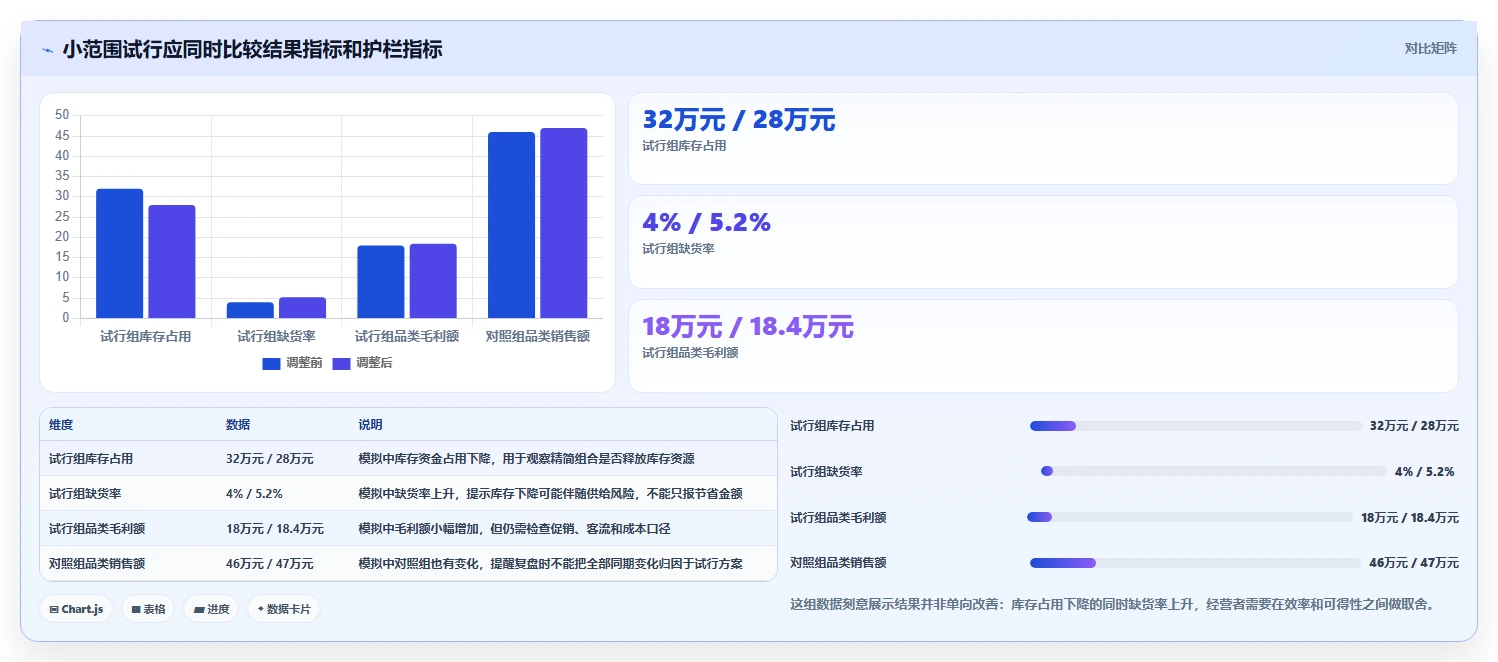
Task: Click the 调整后 bar for 试行组缺货率
Action: point(302,308)
